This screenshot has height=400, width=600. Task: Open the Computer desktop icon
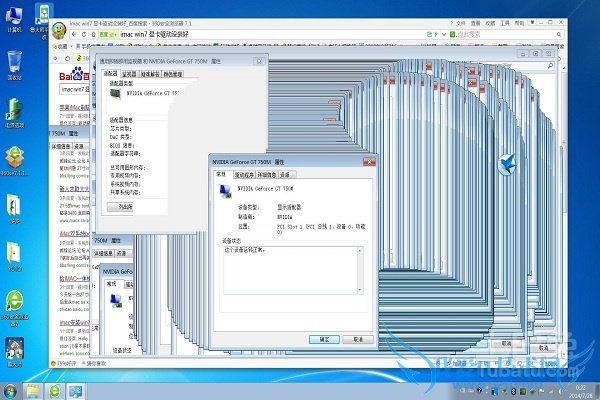(14, 18)
